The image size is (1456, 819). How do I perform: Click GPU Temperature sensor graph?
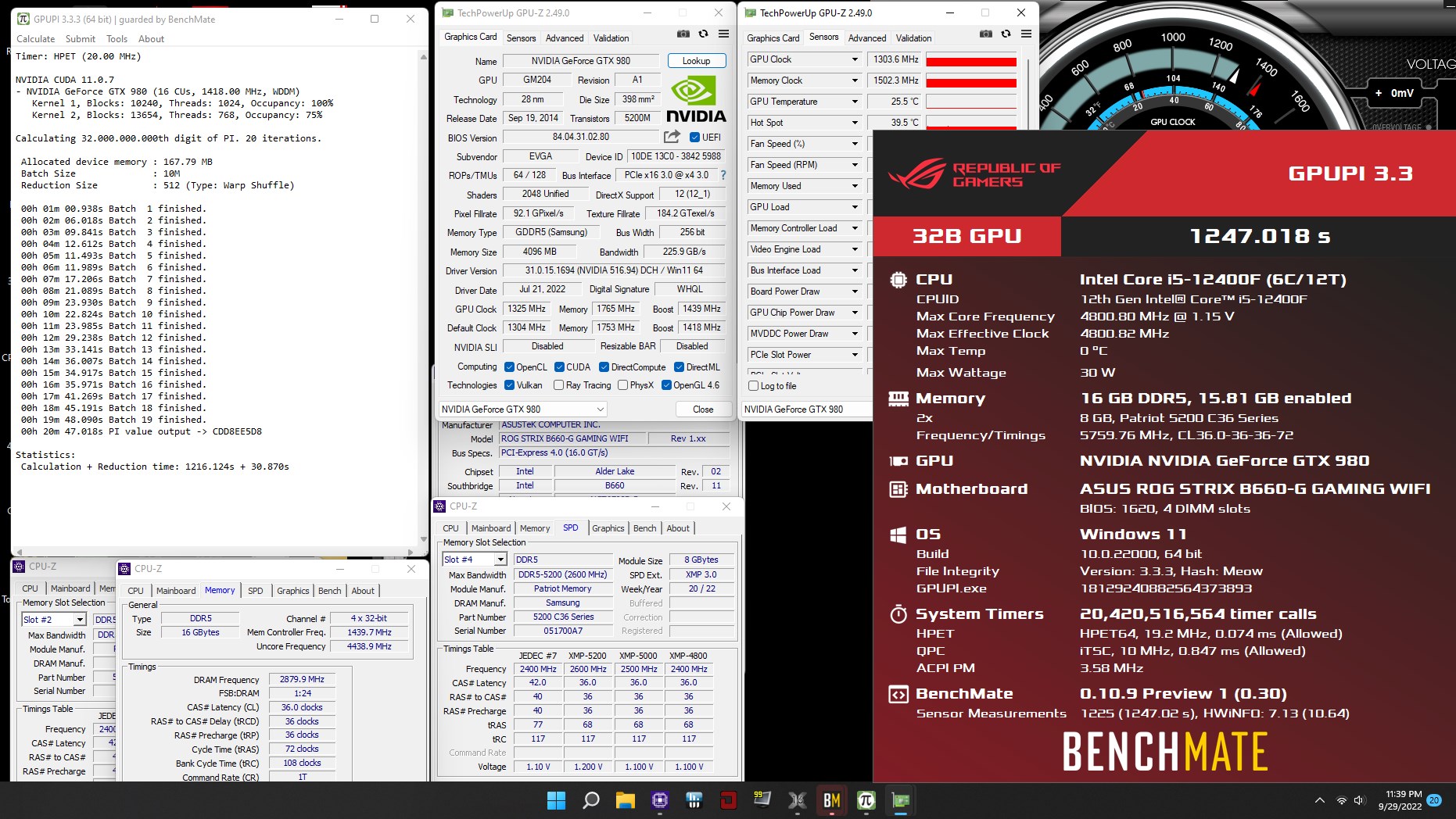(971, 102)
